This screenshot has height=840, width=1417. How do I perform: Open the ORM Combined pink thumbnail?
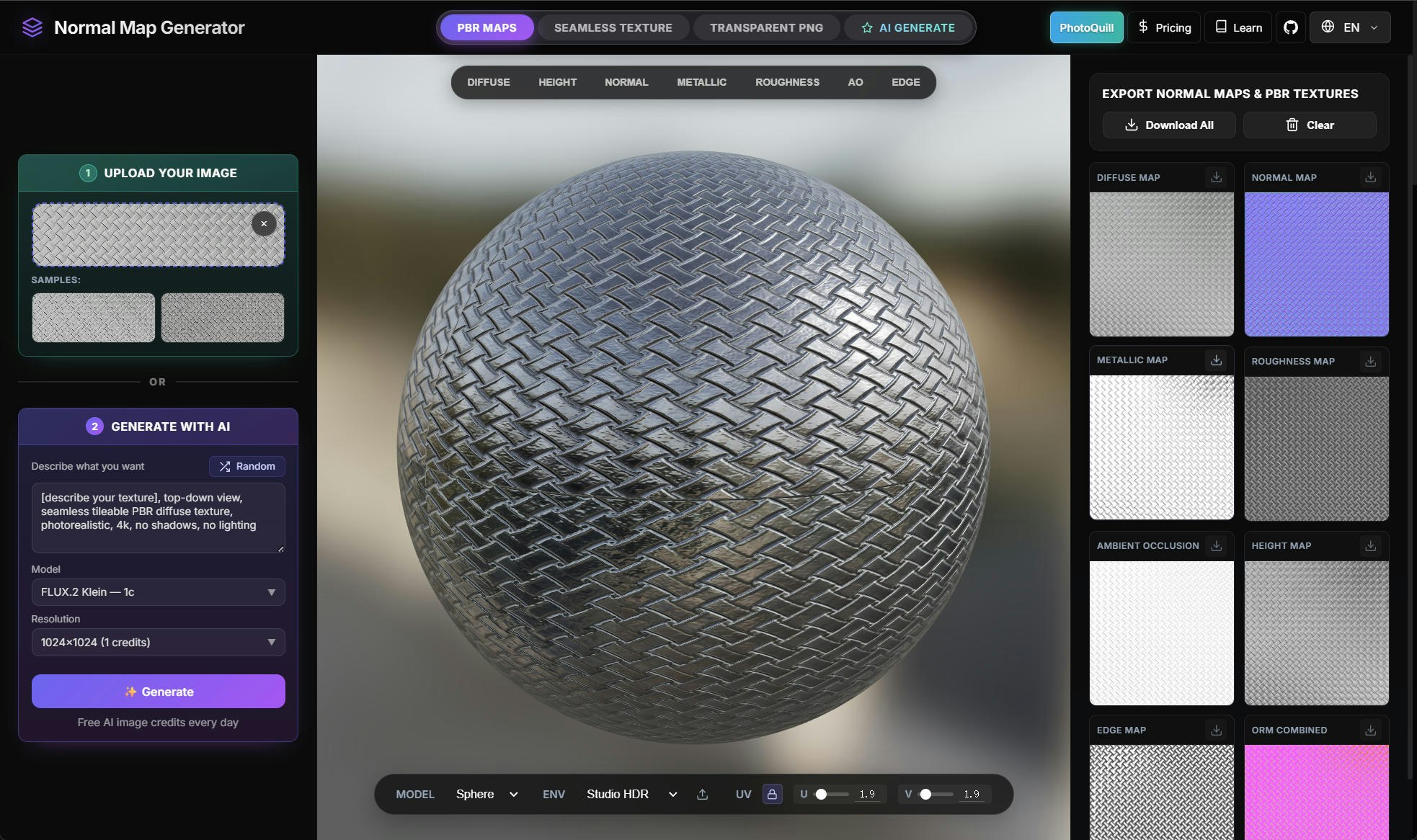(x=1316, y=792)
